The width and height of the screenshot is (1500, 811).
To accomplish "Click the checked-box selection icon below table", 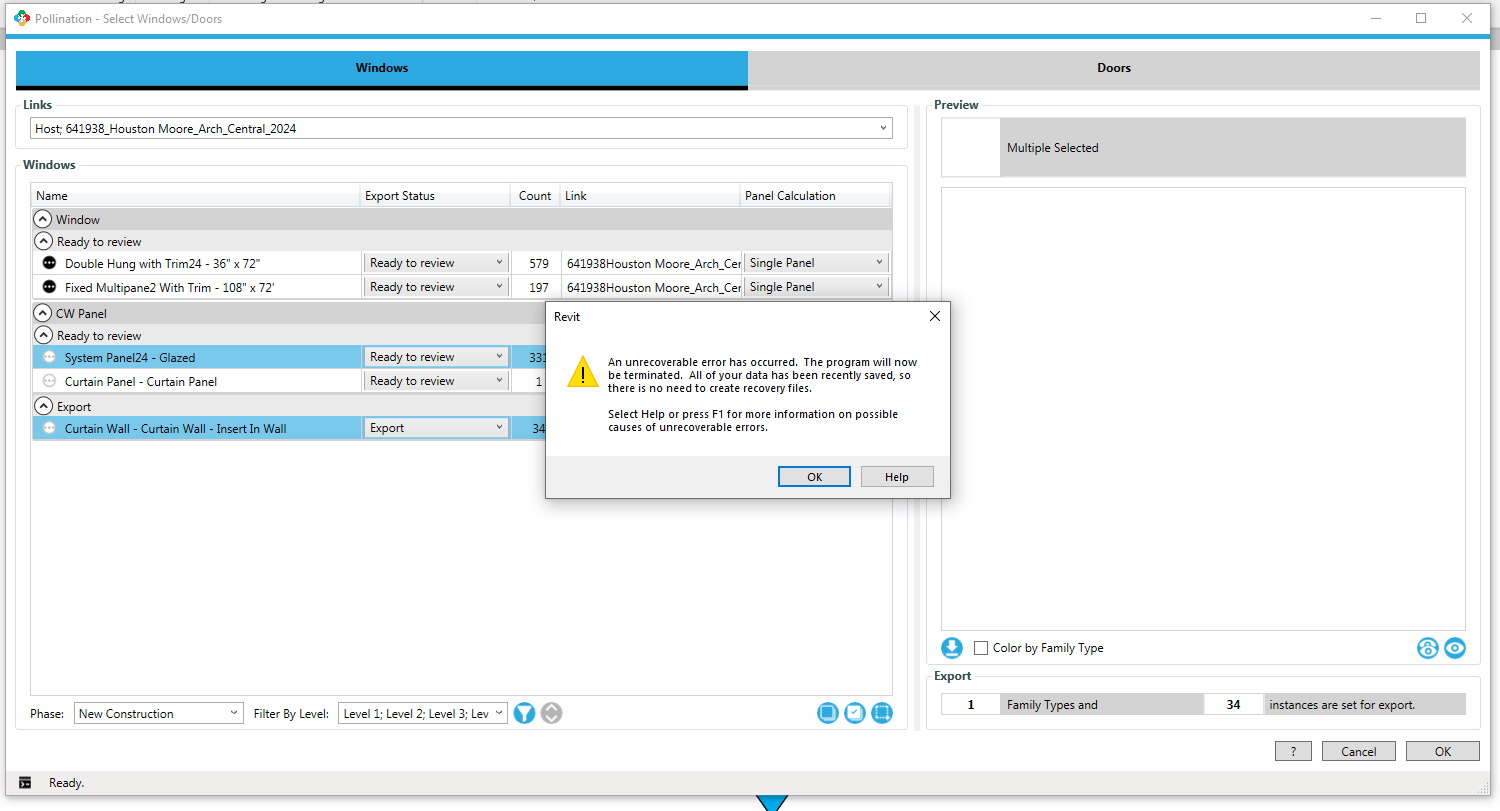I will point(854,713).
